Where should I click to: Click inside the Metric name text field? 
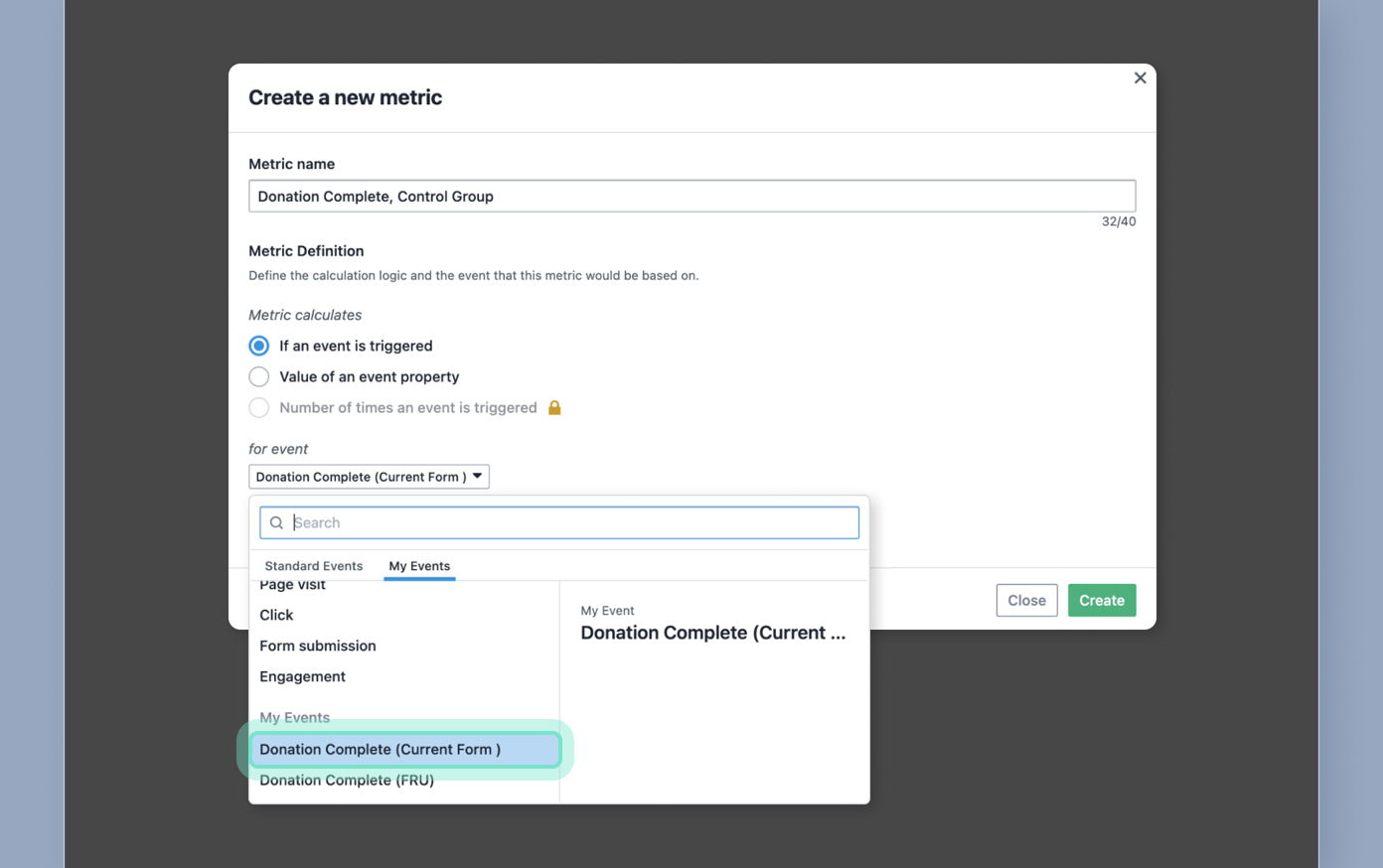[x=691, y=196]
